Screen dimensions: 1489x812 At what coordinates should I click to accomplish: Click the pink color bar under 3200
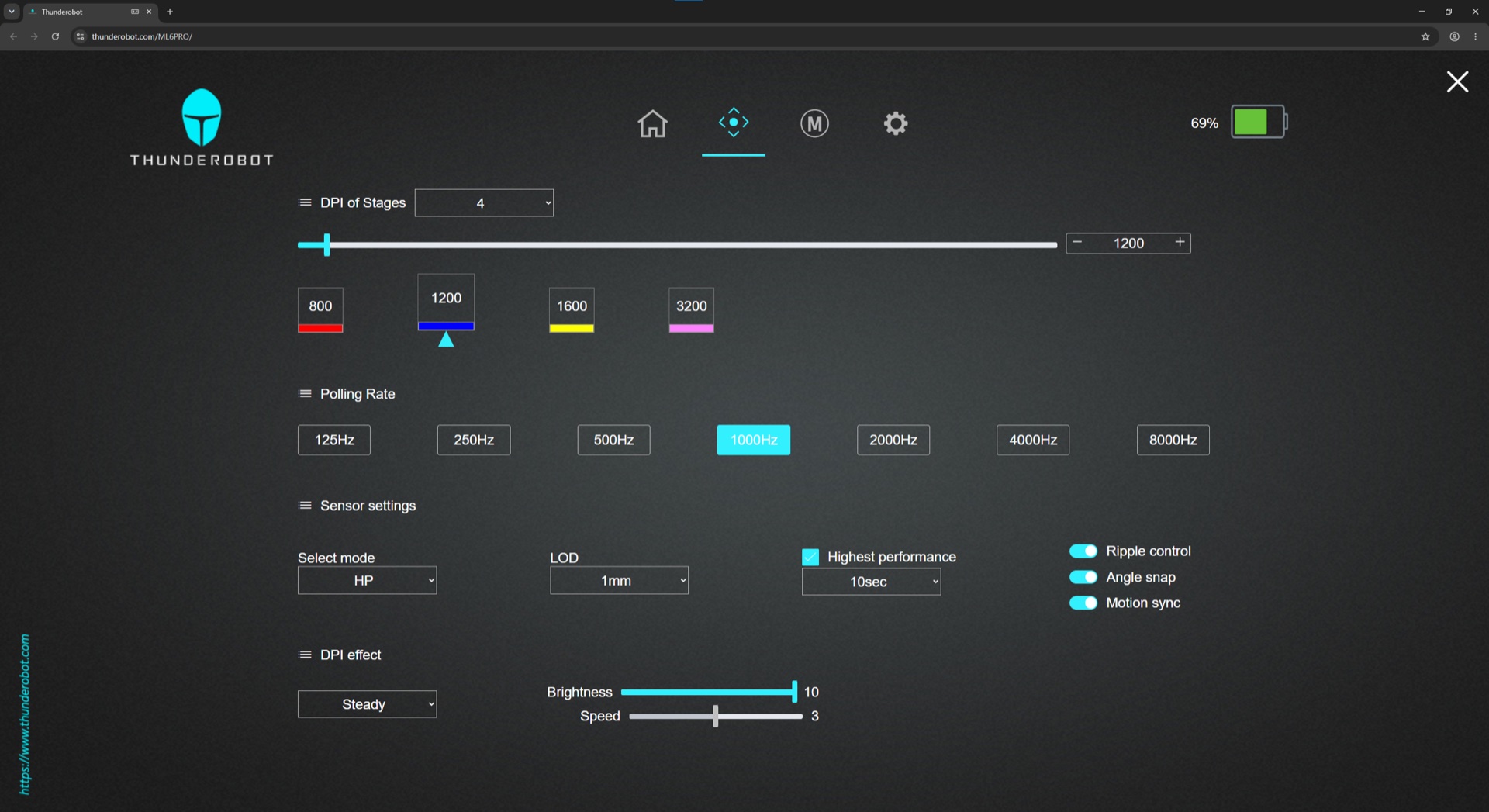691,329
